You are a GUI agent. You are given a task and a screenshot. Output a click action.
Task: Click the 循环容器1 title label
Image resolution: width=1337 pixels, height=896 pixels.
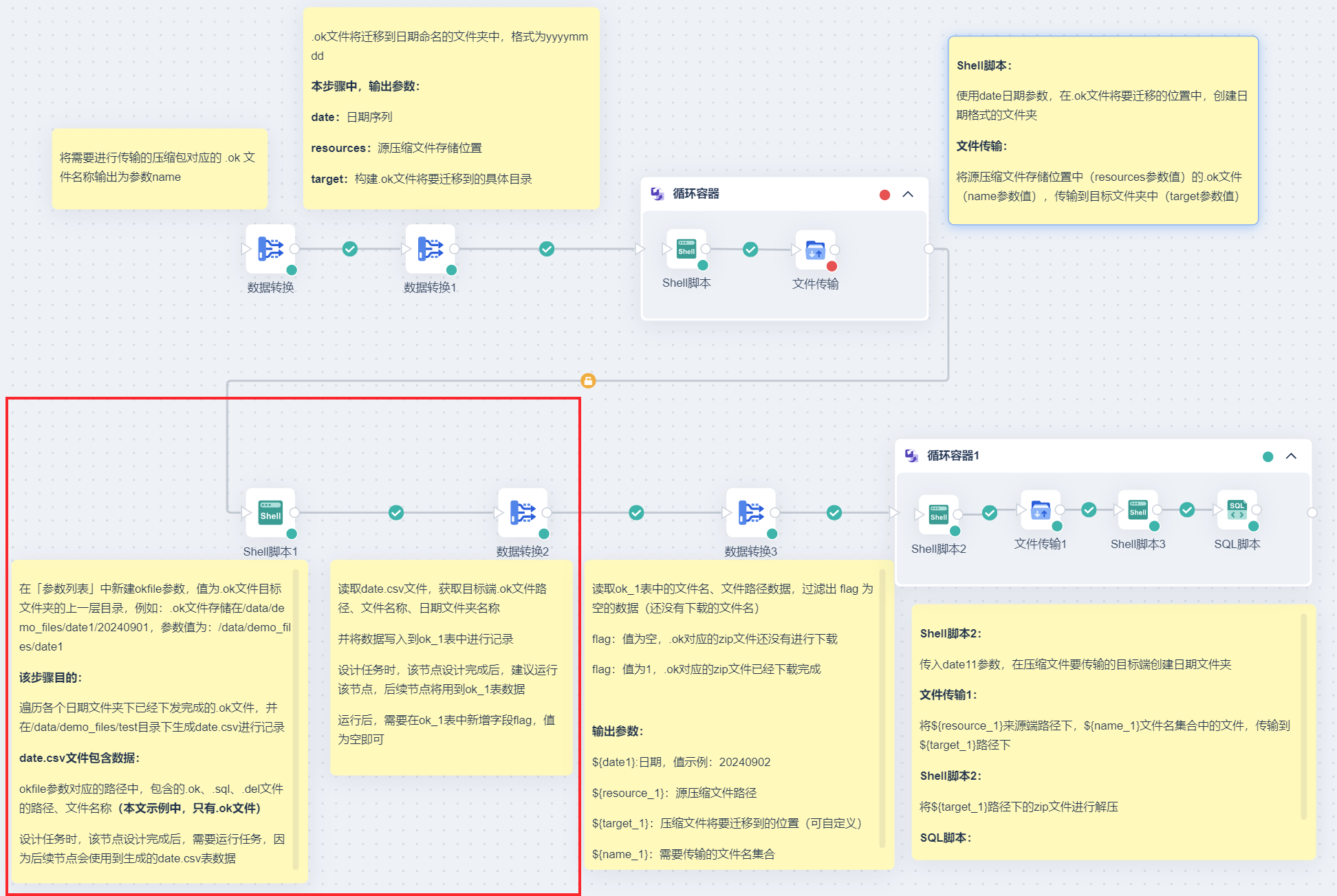click(x=953, y=456)
